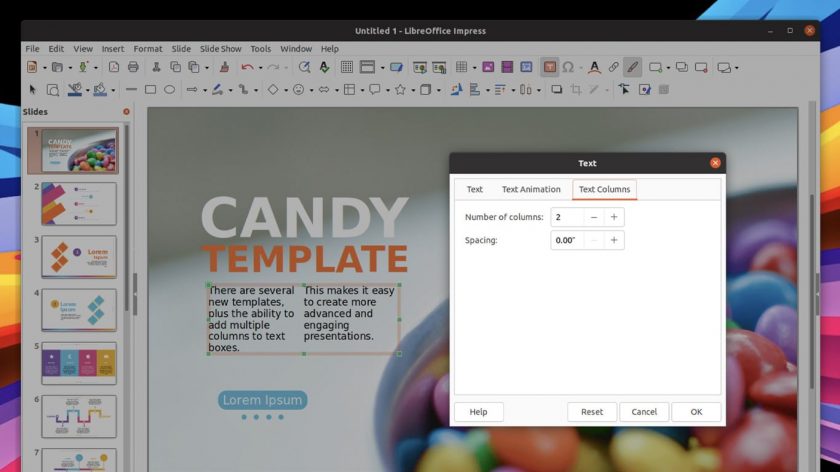Open the New document dropdown arrow

click(x=44, y=68)
